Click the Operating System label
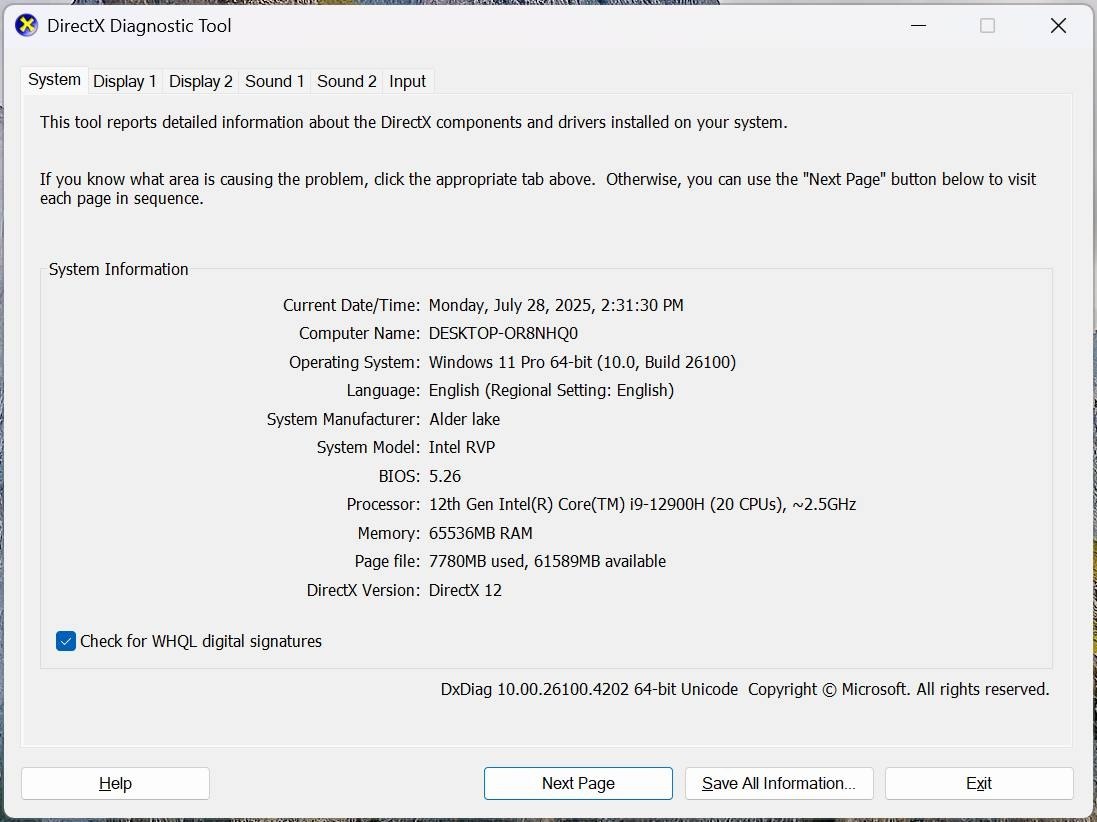 [355, 362]
